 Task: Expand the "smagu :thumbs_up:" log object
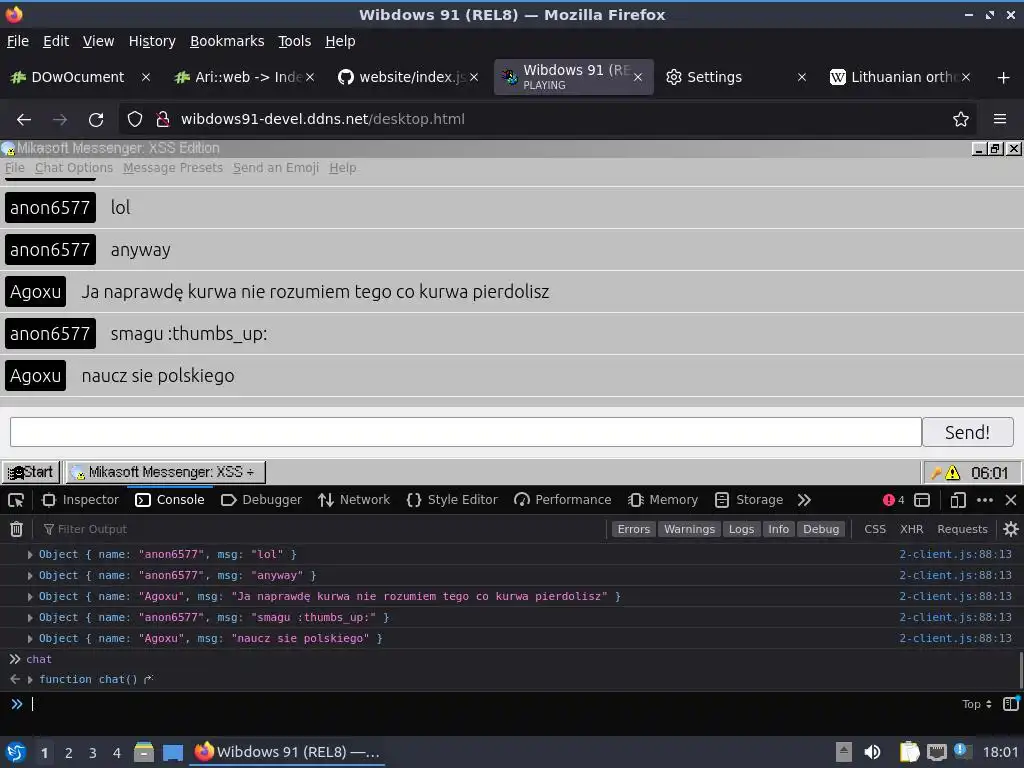(x=30, y=617)
